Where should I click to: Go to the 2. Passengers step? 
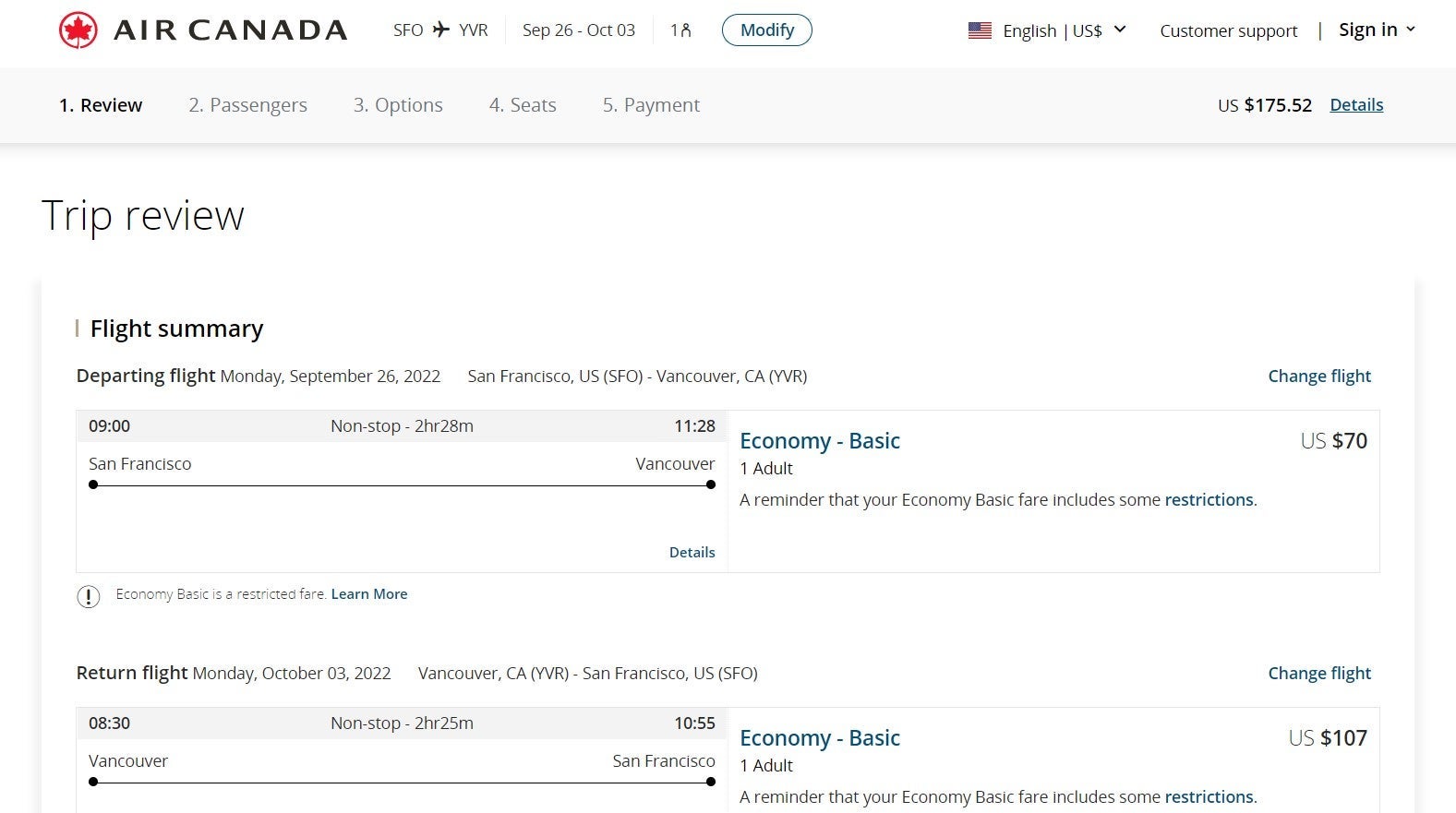[x=247, y=105]
